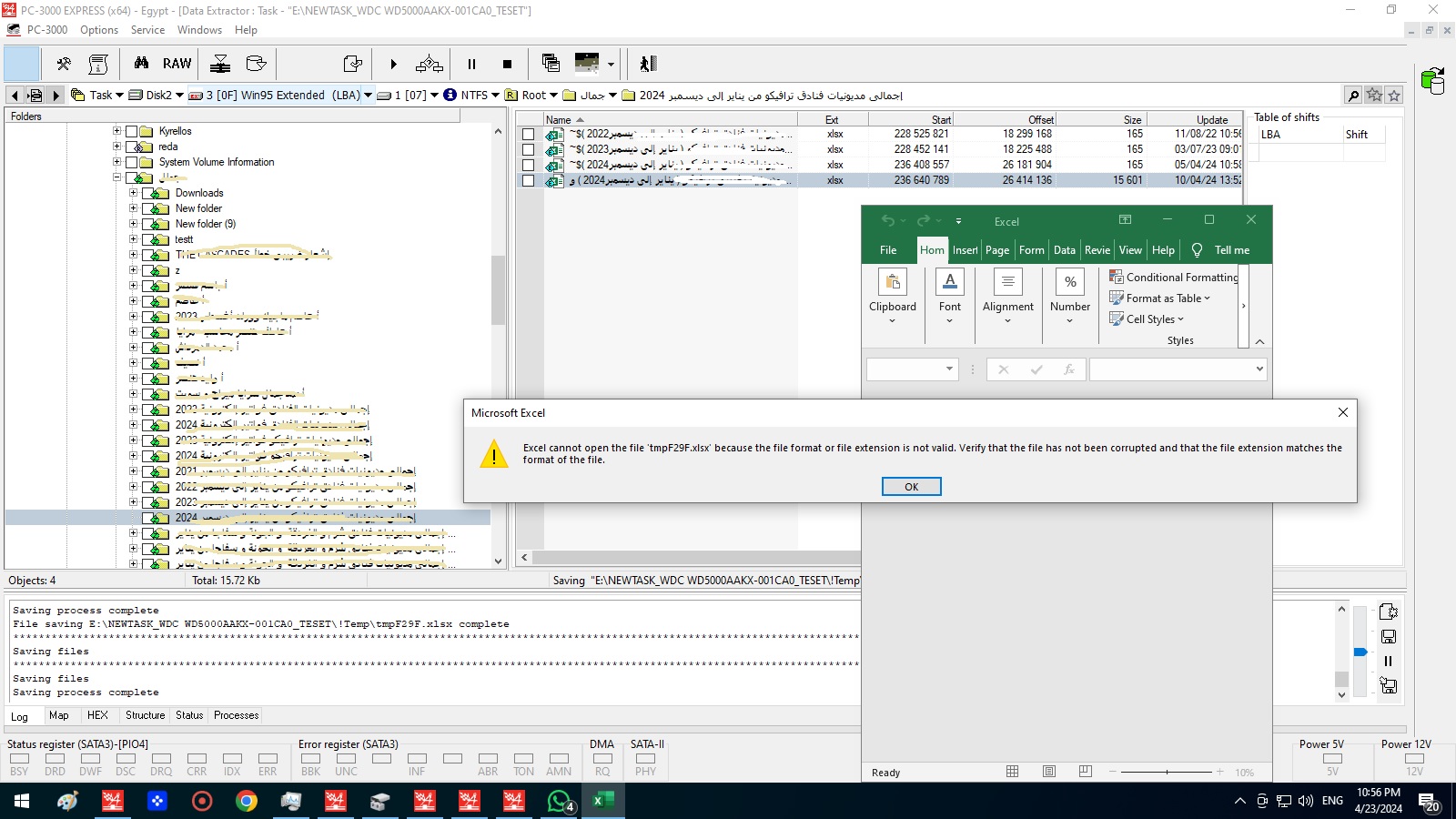Screen dimensions: 1456x819
Task: Open the hammer-and-wrench utilities tool in PC-3000
Action: coord(64,64)
